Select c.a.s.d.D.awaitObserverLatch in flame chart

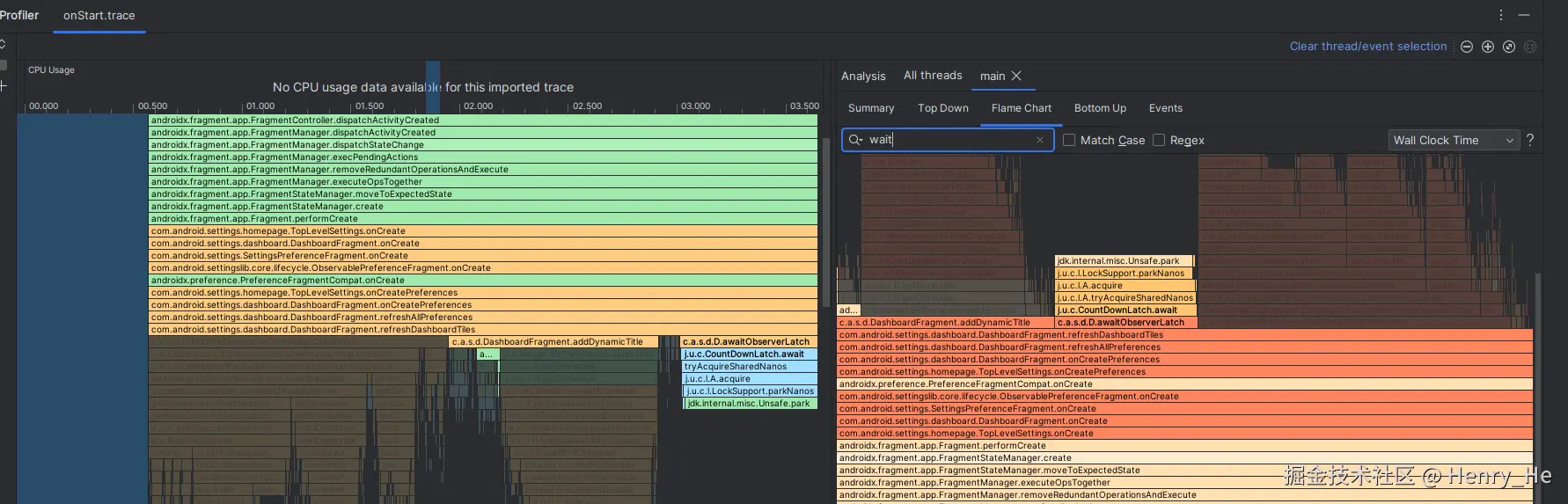pyautogui.click(x=1126, y=323)
